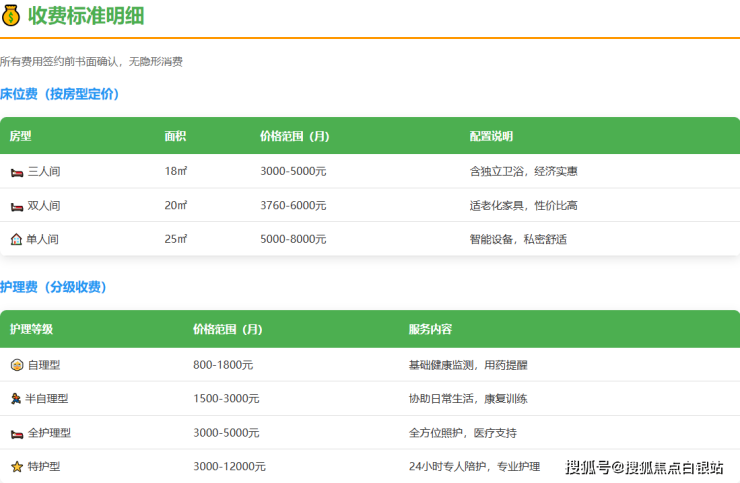
Task: Click the 20㎡ area cell
Action: point(176,205)
